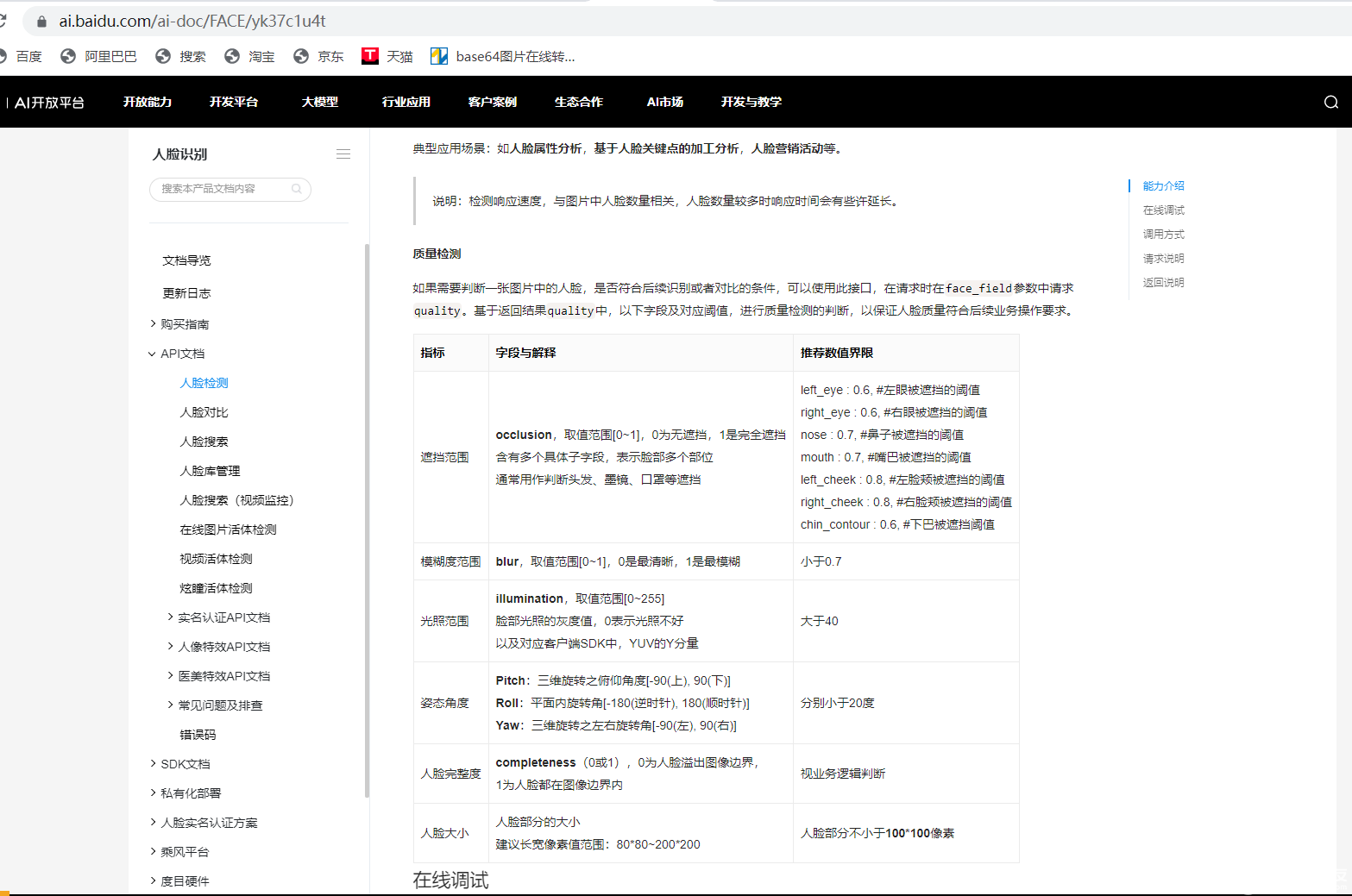This screenshot has height=896, width=1352.
Task: Expand 实名认证API文档 section
Action: click(218, 617)
